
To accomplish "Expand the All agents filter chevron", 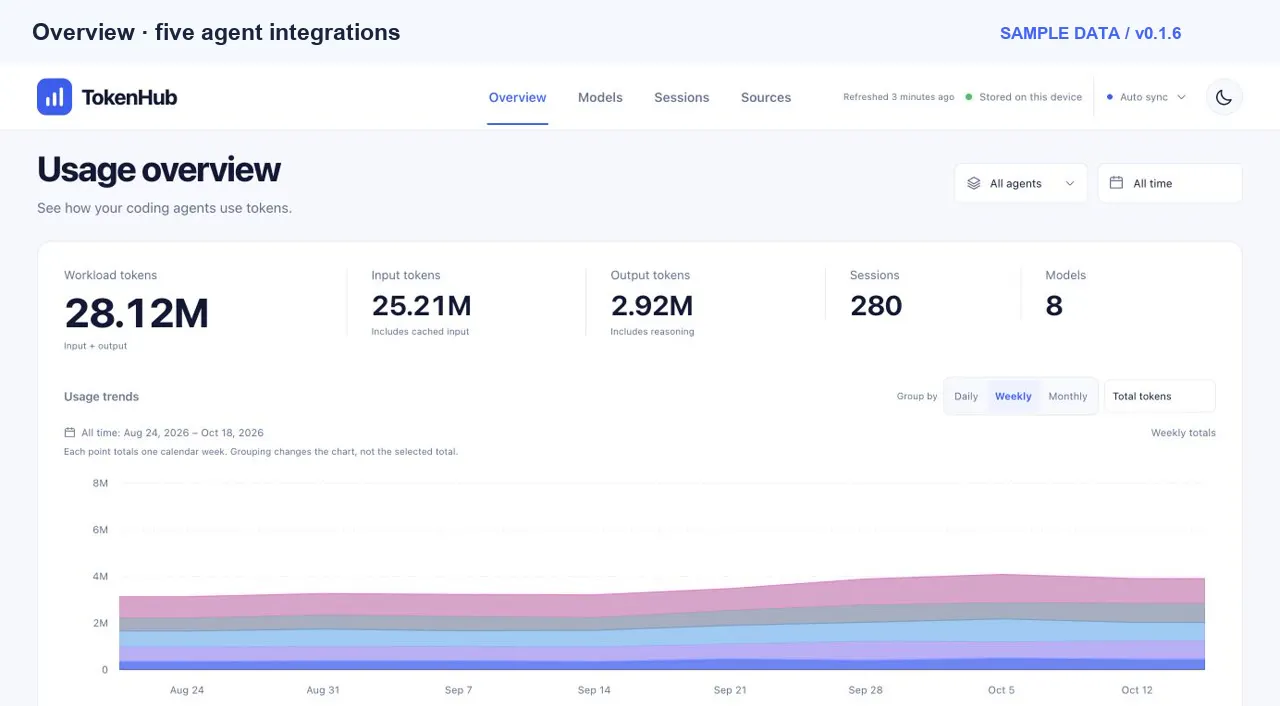I will pyautogui.click(x=1070, y=184).
